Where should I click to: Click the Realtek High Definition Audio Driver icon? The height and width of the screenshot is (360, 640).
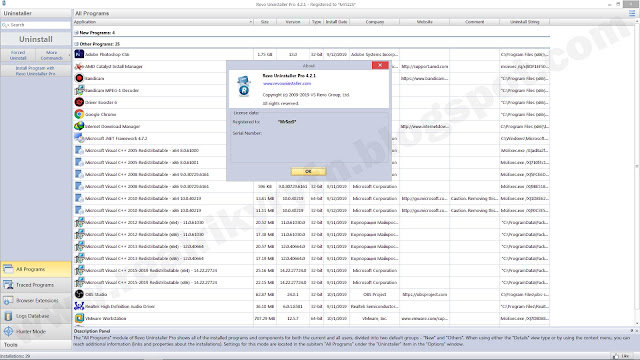79,306
